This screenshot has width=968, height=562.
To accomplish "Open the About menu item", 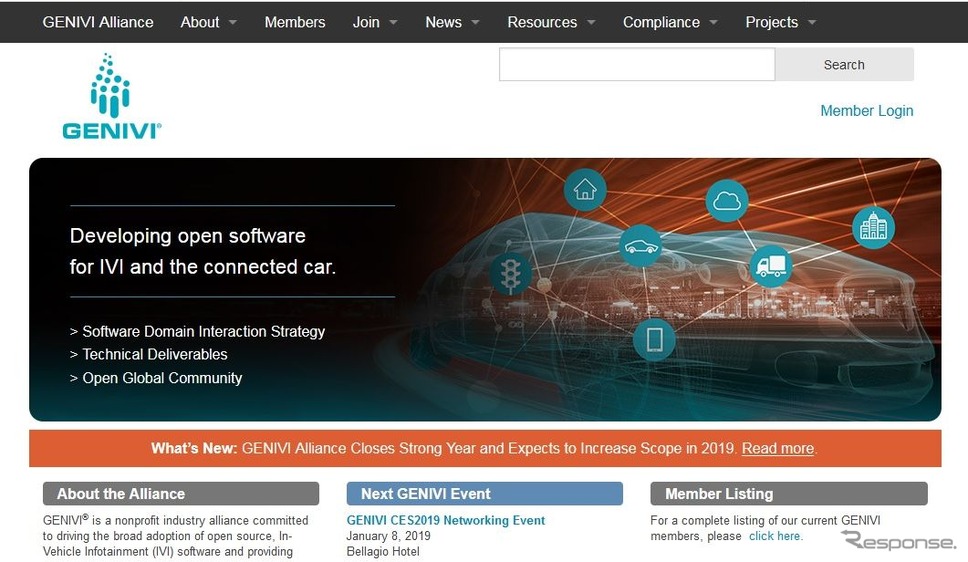I will pos(199,22).
